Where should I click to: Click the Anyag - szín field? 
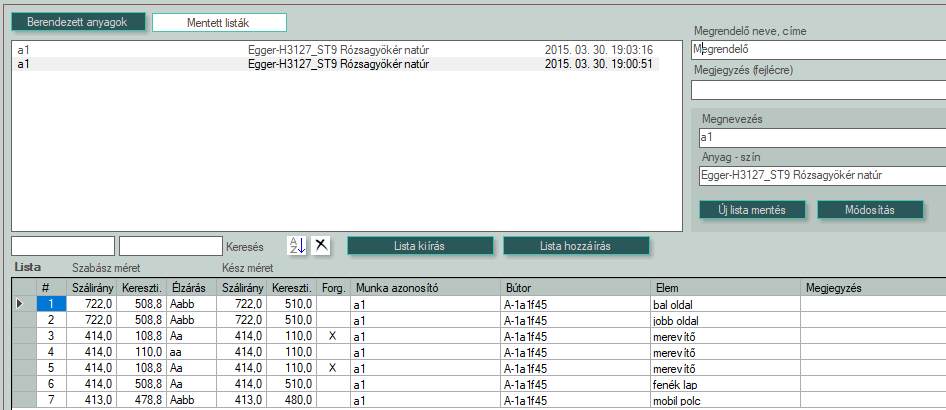coord(820,176)
